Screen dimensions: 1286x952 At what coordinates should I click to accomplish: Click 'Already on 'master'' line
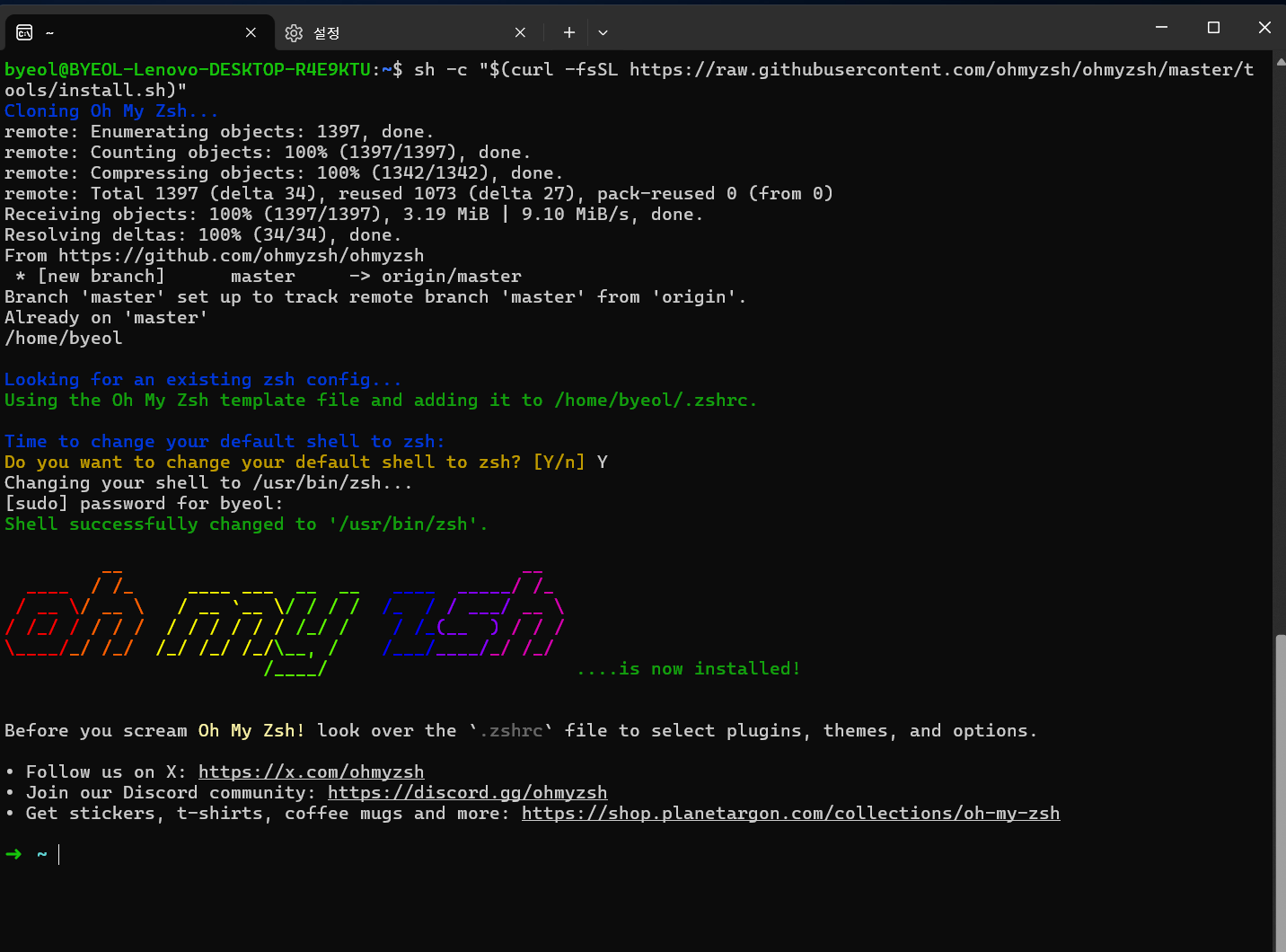click(106, 317)
